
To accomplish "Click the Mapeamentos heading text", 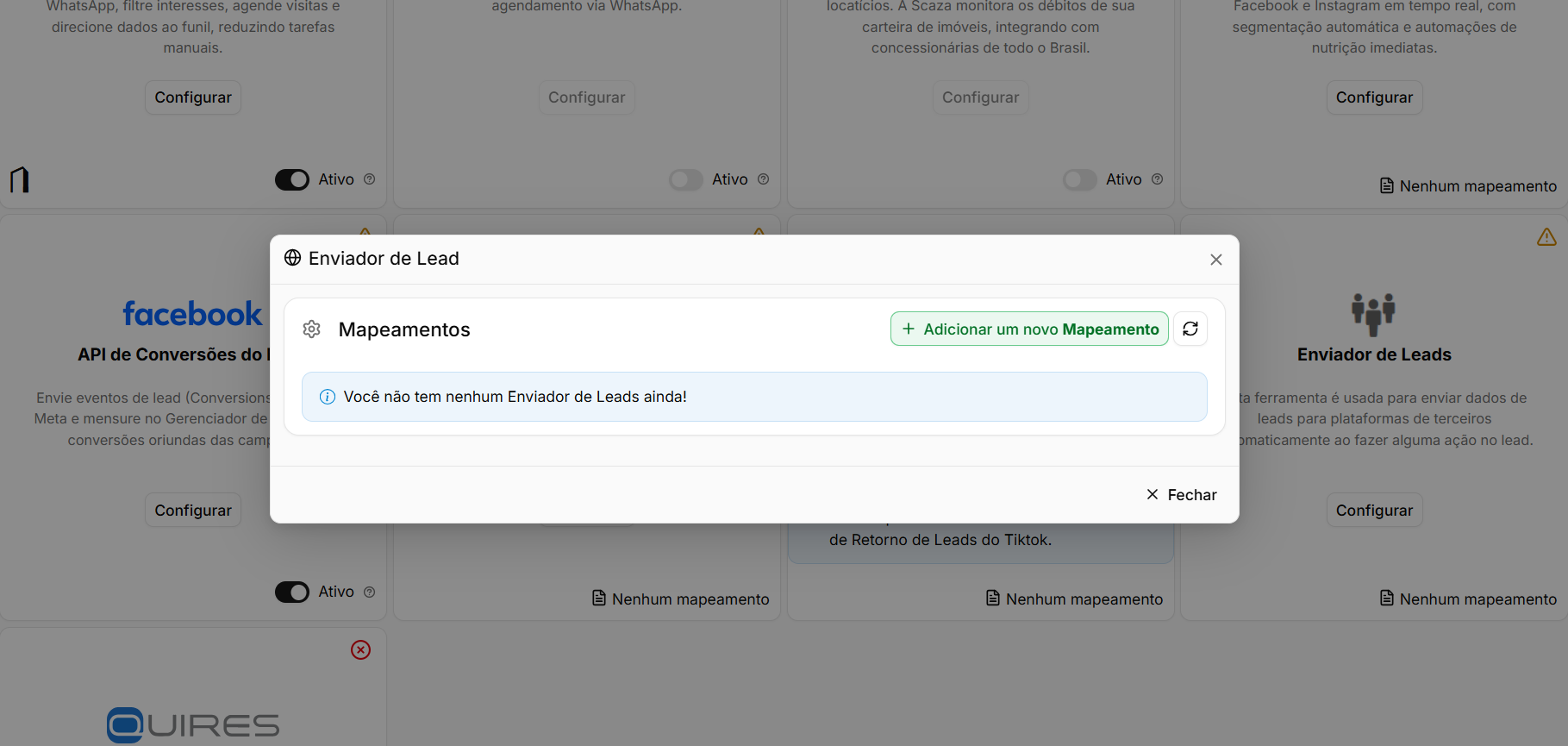I will 404,329.
